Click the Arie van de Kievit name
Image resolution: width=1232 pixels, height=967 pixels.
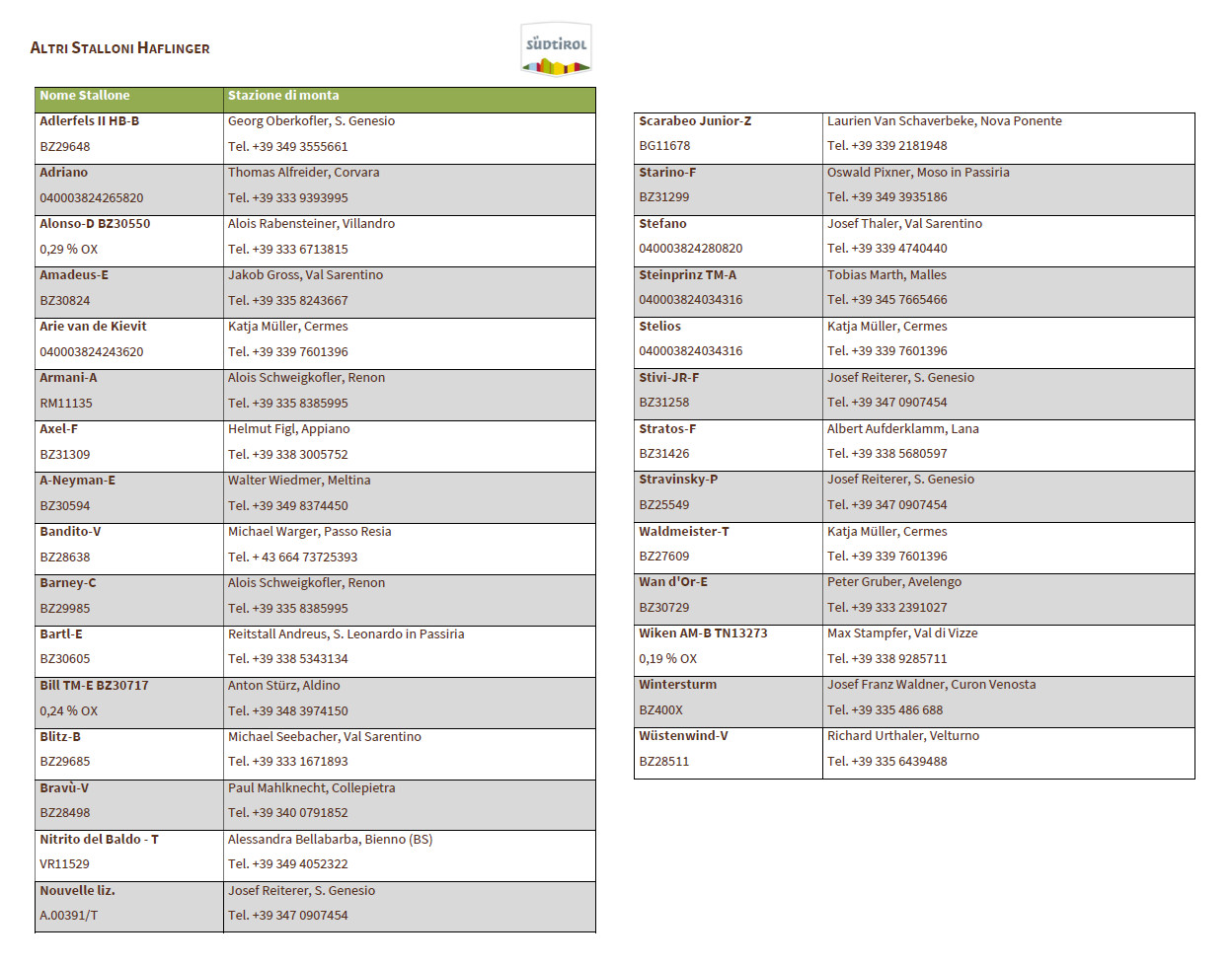point(93,327)
